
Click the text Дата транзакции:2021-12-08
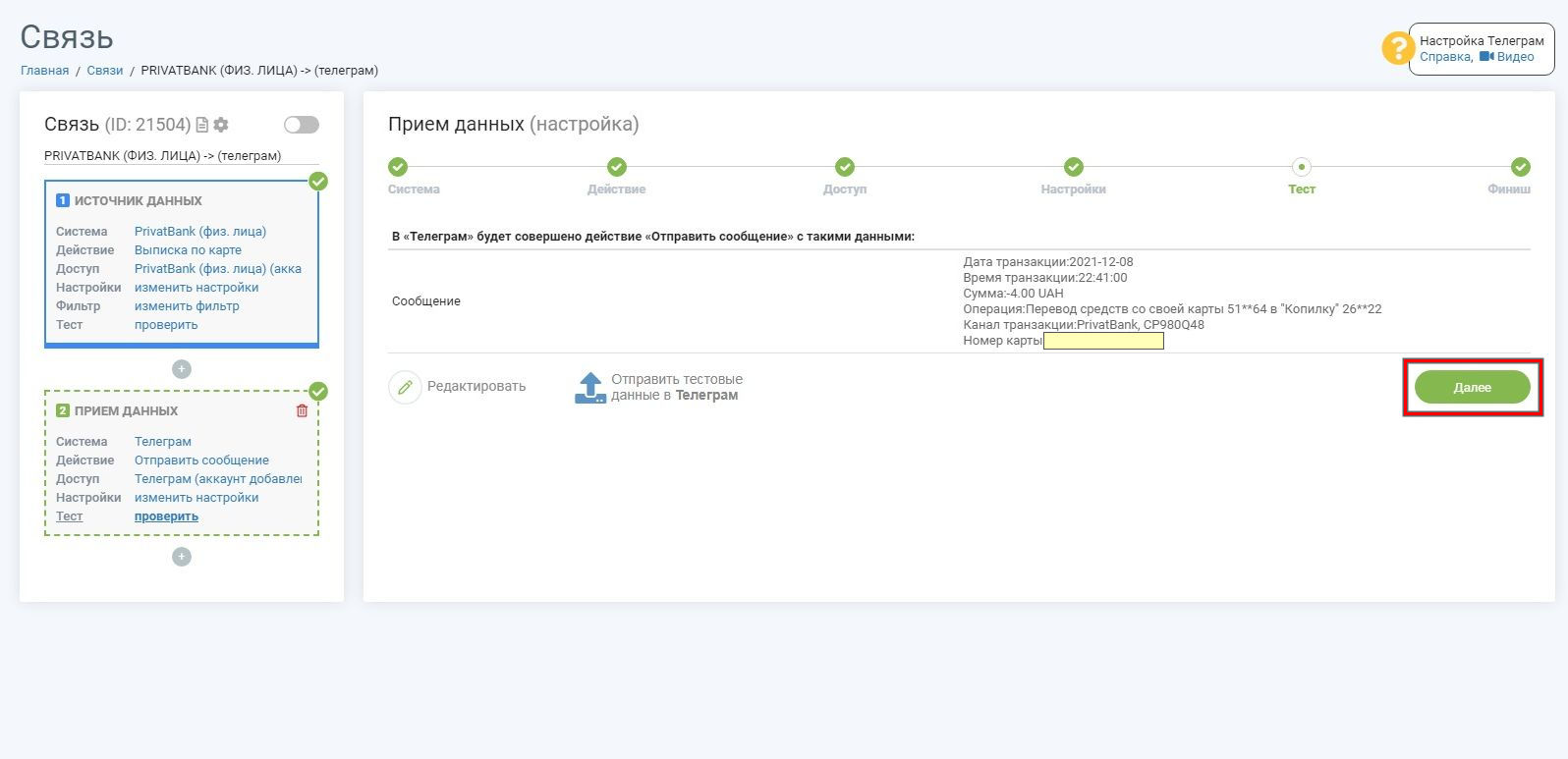(x=1048, y=262)
